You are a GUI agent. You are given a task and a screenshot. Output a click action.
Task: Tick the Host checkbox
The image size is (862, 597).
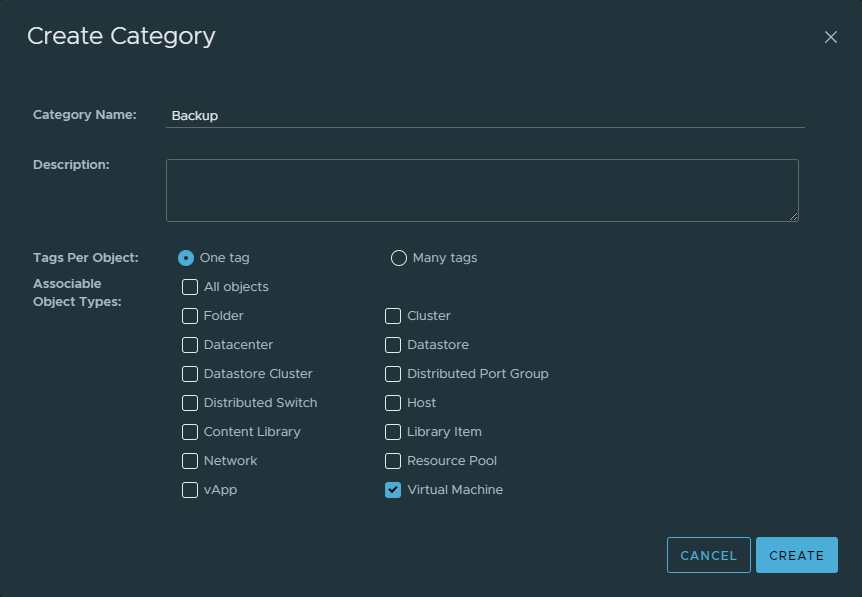click(x=393, y=403)
